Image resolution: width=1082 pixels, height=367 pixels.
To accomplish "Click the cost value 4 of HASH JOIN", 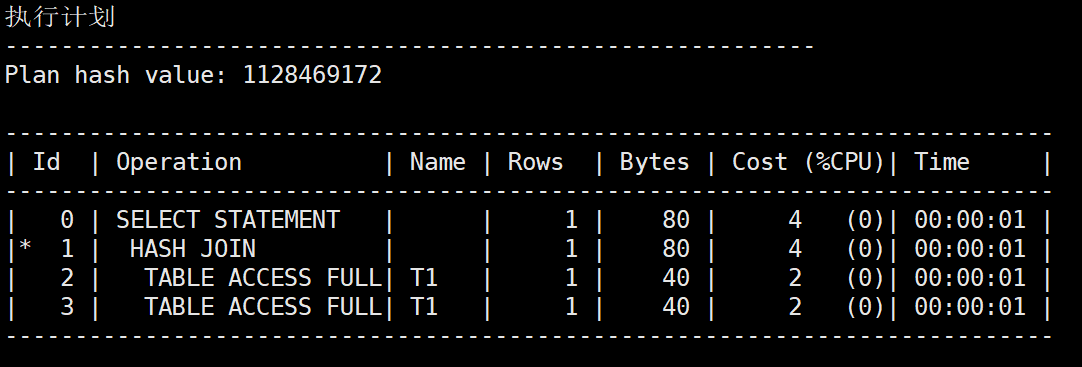I will click(x=795, y=249).
